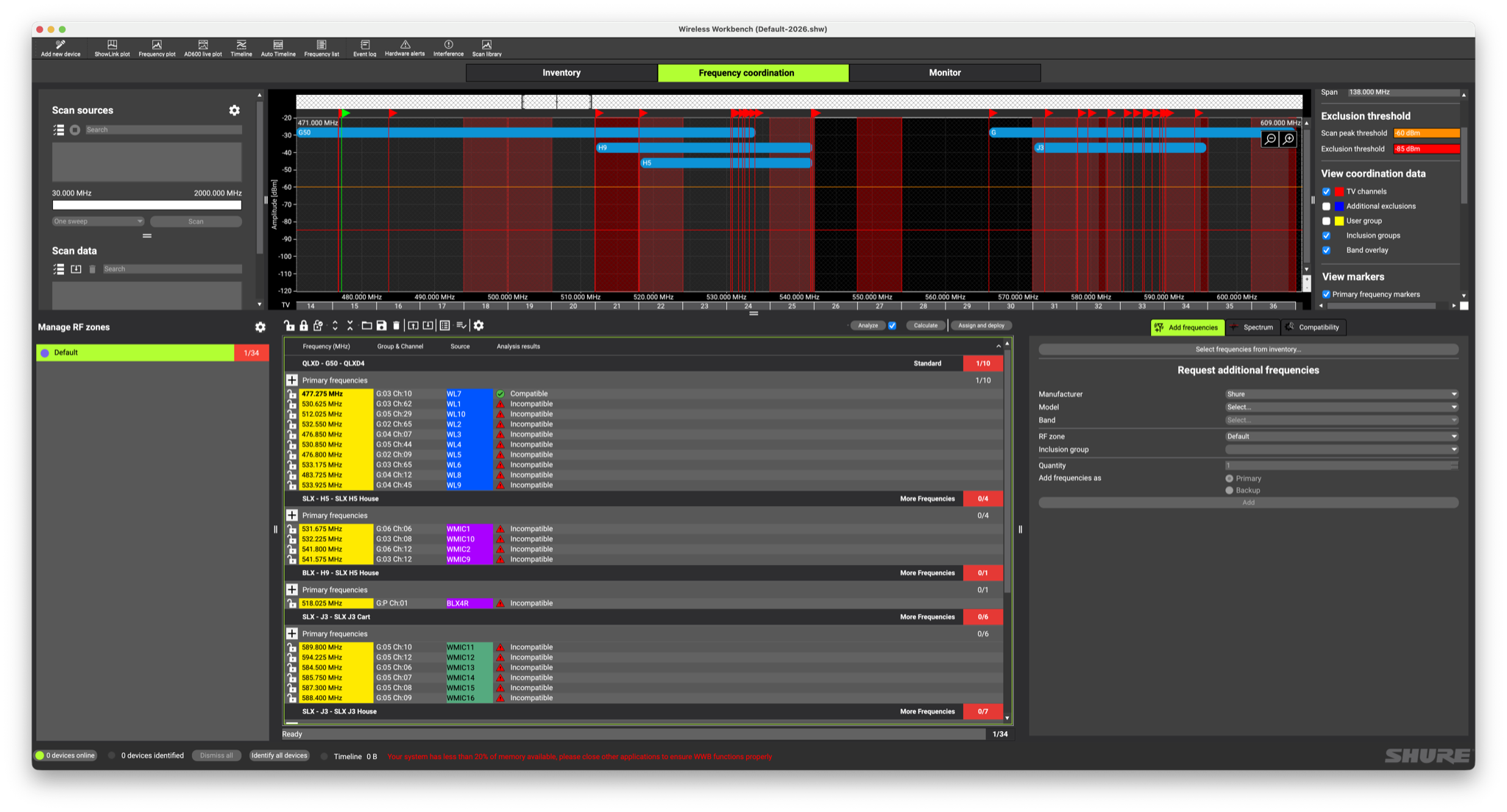Open the Frequency plot from toolbar
1507x812 pixels.
[x=157, y=48]
